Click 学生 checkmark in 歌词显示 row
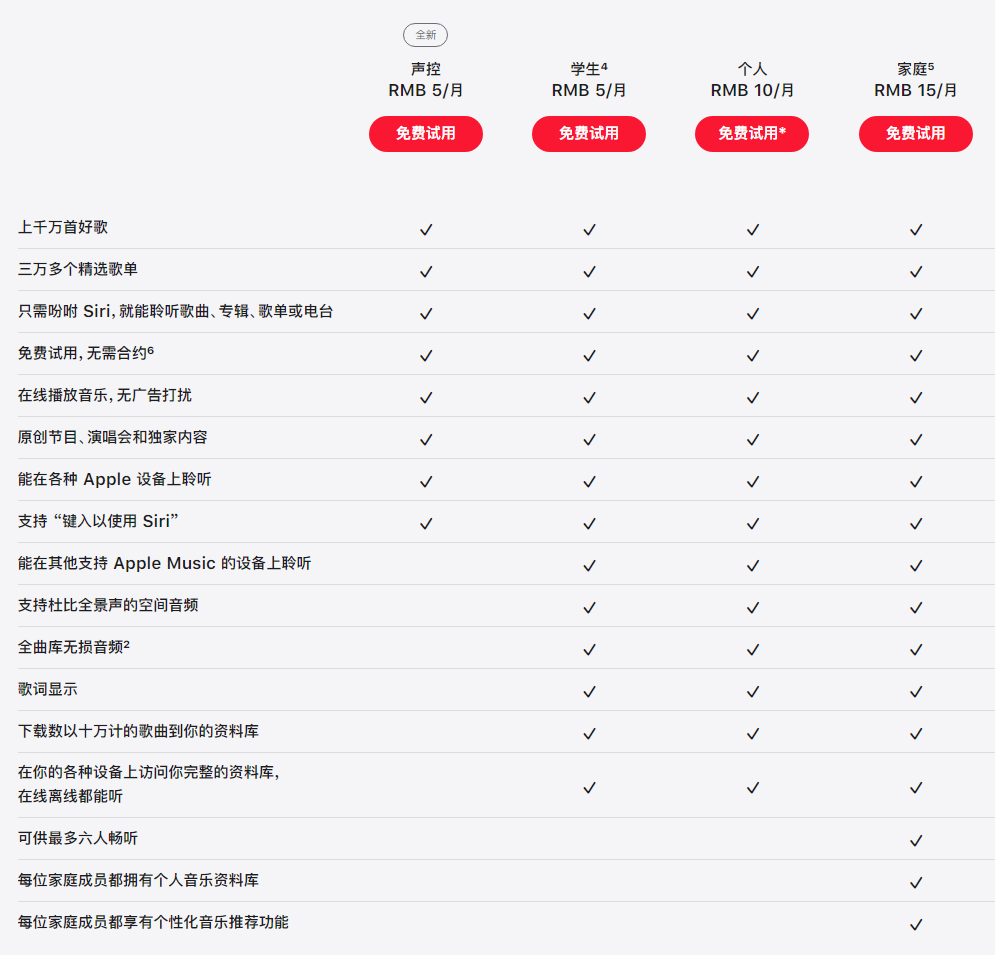The width and height of the screenshot is (995, 955). 589,692
